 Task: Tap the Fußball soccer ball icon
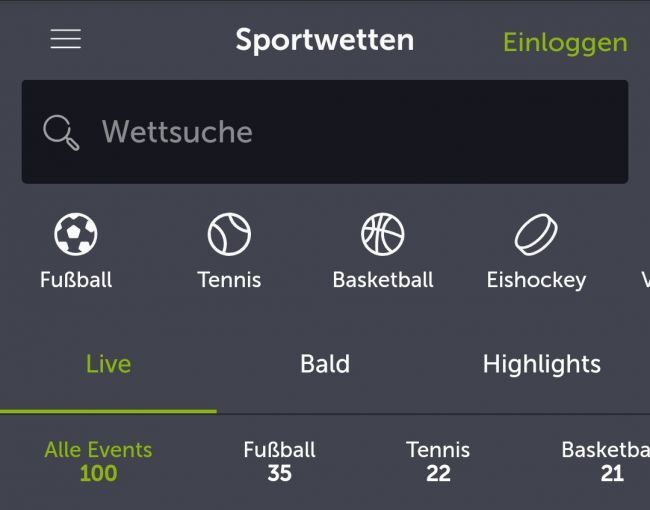pyautogui.click(x=75, y=234)
